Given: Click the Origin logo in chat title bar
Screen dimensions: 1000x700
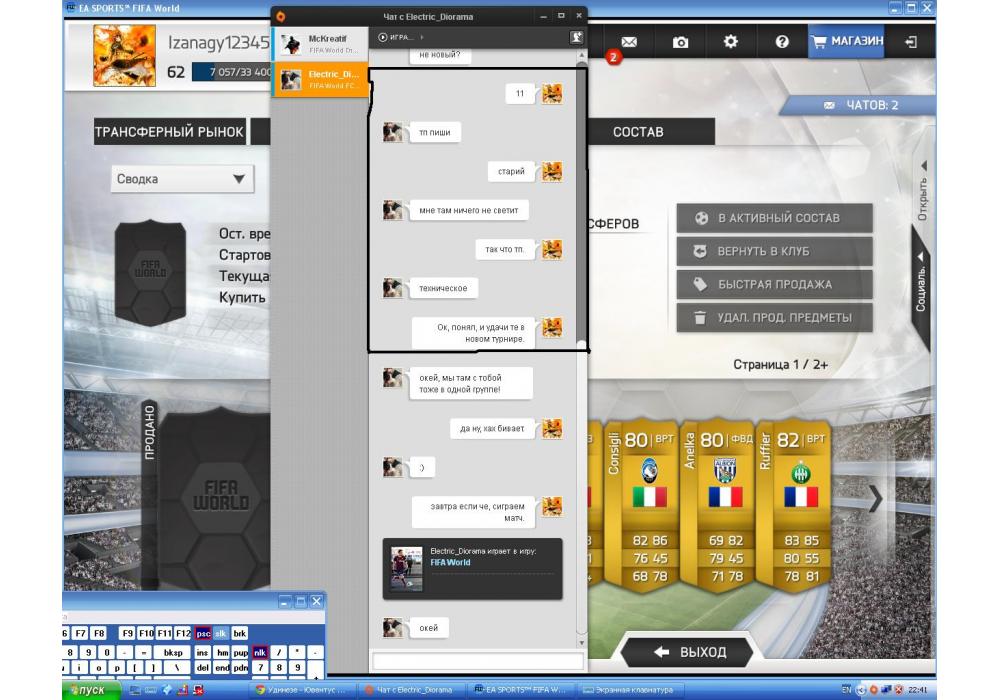Looking at the screenshot, I should point(281,17).
